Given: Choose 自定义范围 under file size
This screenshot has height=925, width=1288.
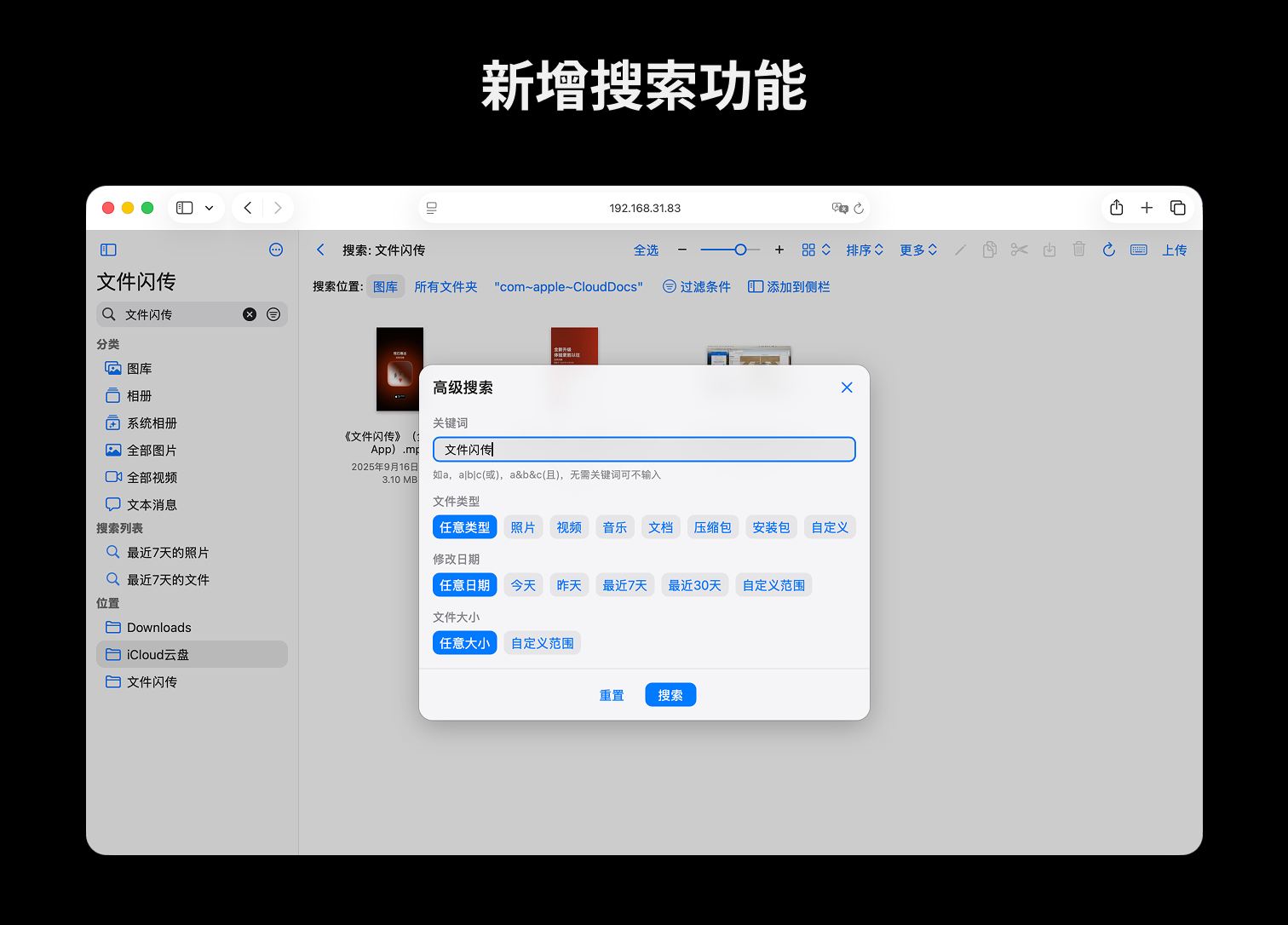Looking at the screenshot, I should click(542, 643).
